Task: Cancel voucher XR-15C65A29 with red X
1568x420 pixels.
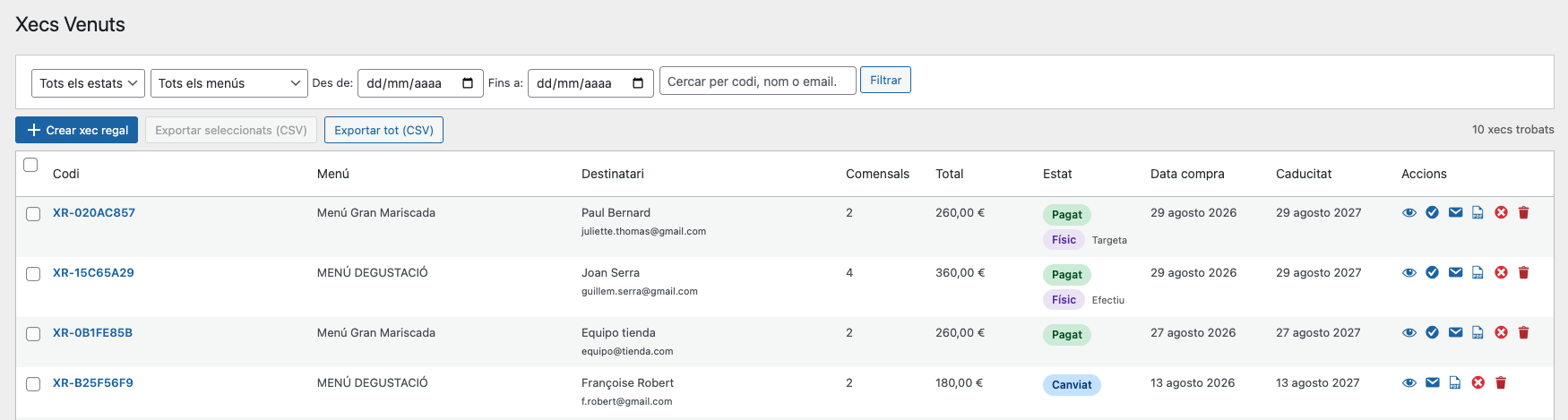Action: tap(1501, 272)
